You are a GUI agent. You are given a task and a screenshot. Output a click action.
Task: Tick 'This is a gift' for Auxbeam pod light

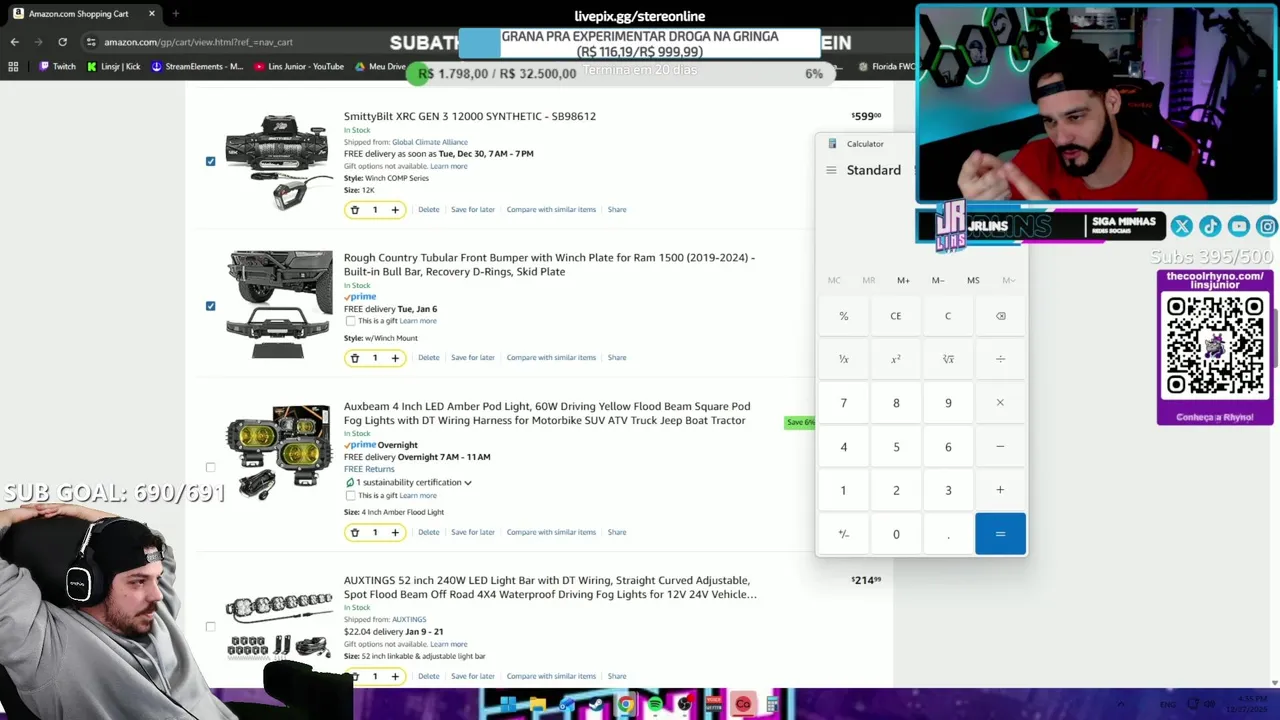pyautogui.click(x=350, y=495)
